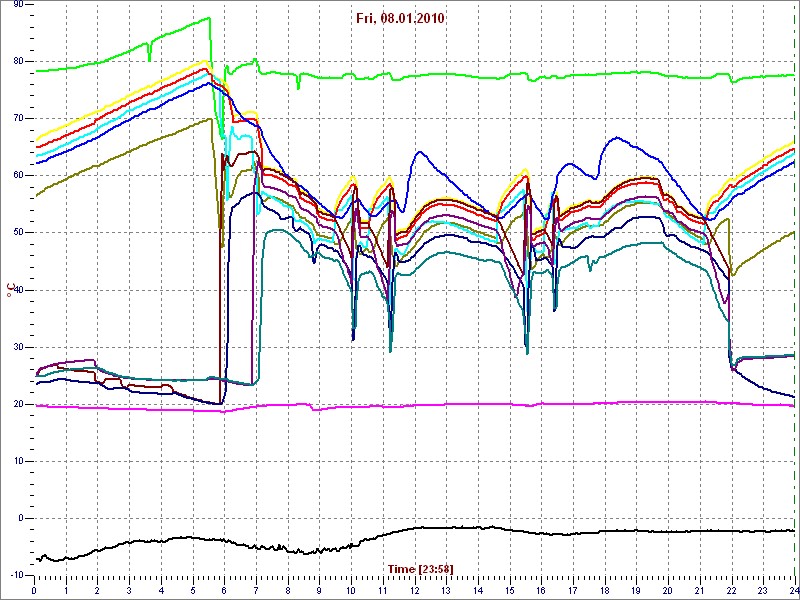
Task: Click hour '6' on the time axis
Action: pyautogui.click(x=224, y=588)
